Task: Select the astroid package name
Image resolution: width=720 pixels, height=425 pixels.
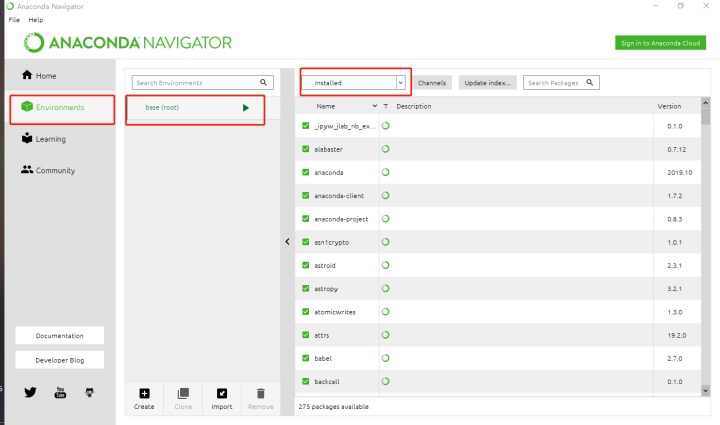Action: (x=325, y=265)
